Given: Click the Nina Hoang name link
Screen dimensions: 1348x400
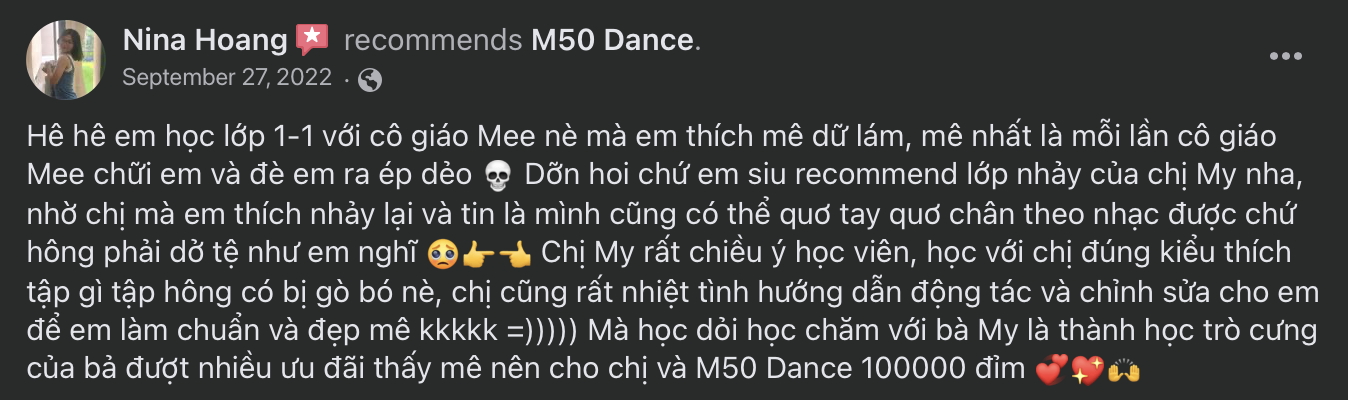Looking at the screenshot, I should point(206,41).
